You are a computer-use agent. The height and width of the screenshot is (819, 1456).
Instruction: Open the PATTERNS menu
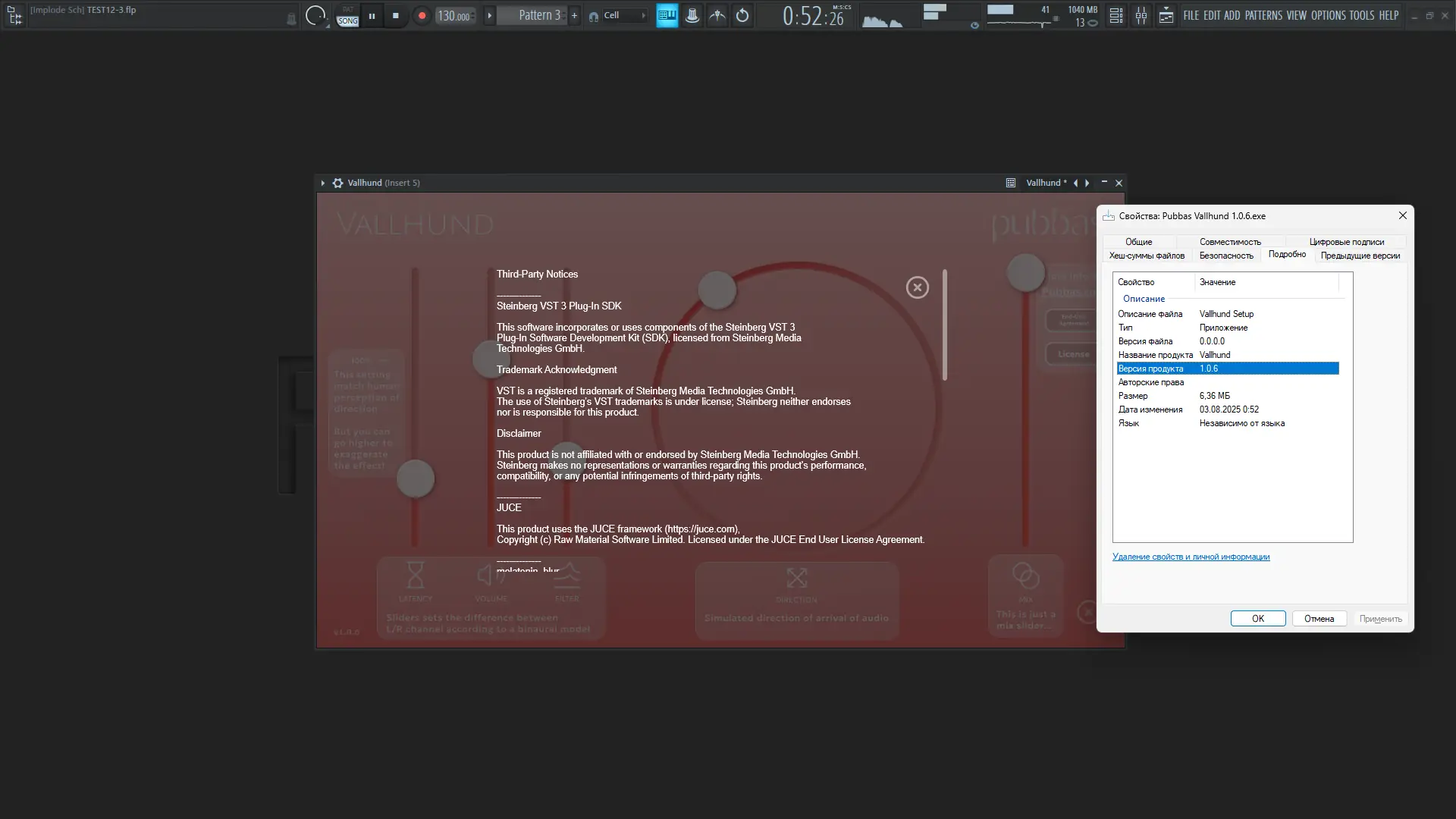coord(1263,15)
